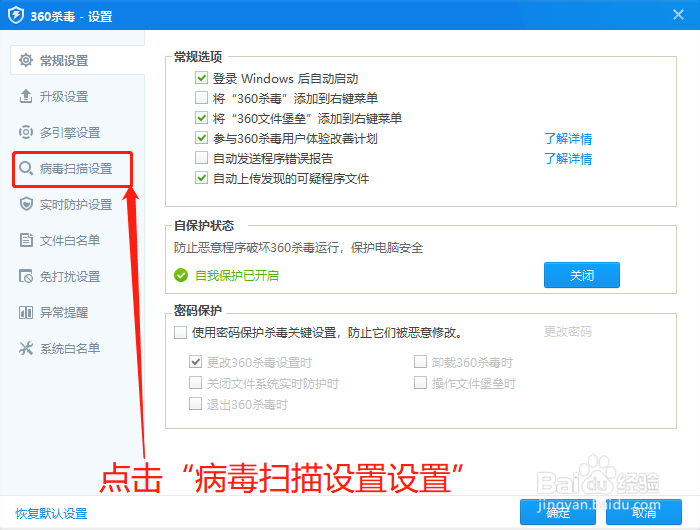Viewport: 700px width, 530px height.
Task: Tick the 退出360杀毒时 checkbox
Action: coord(196,404)
